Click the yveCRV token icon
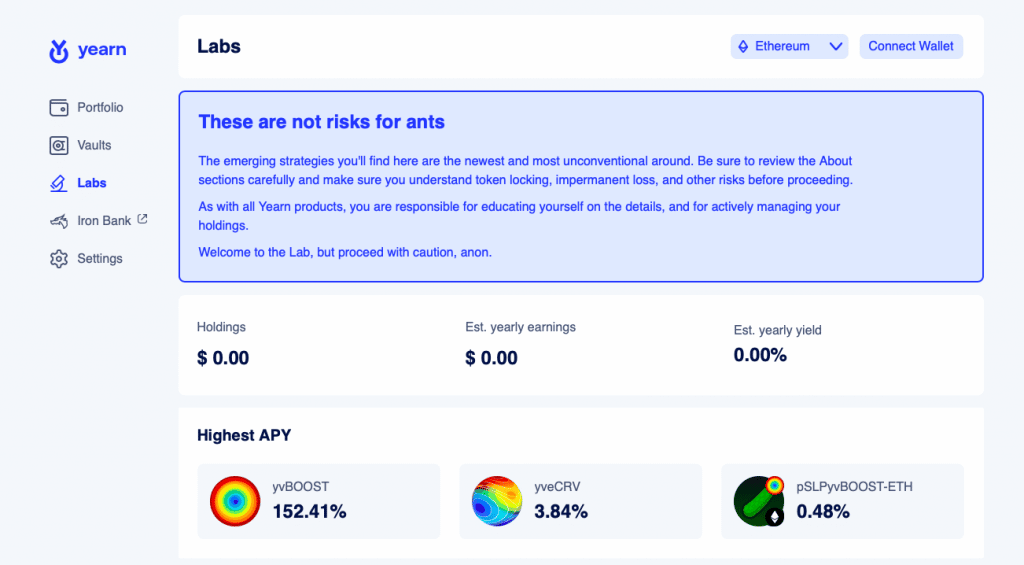This screenshot has width=1024, height=565. (x=497, y=501)
